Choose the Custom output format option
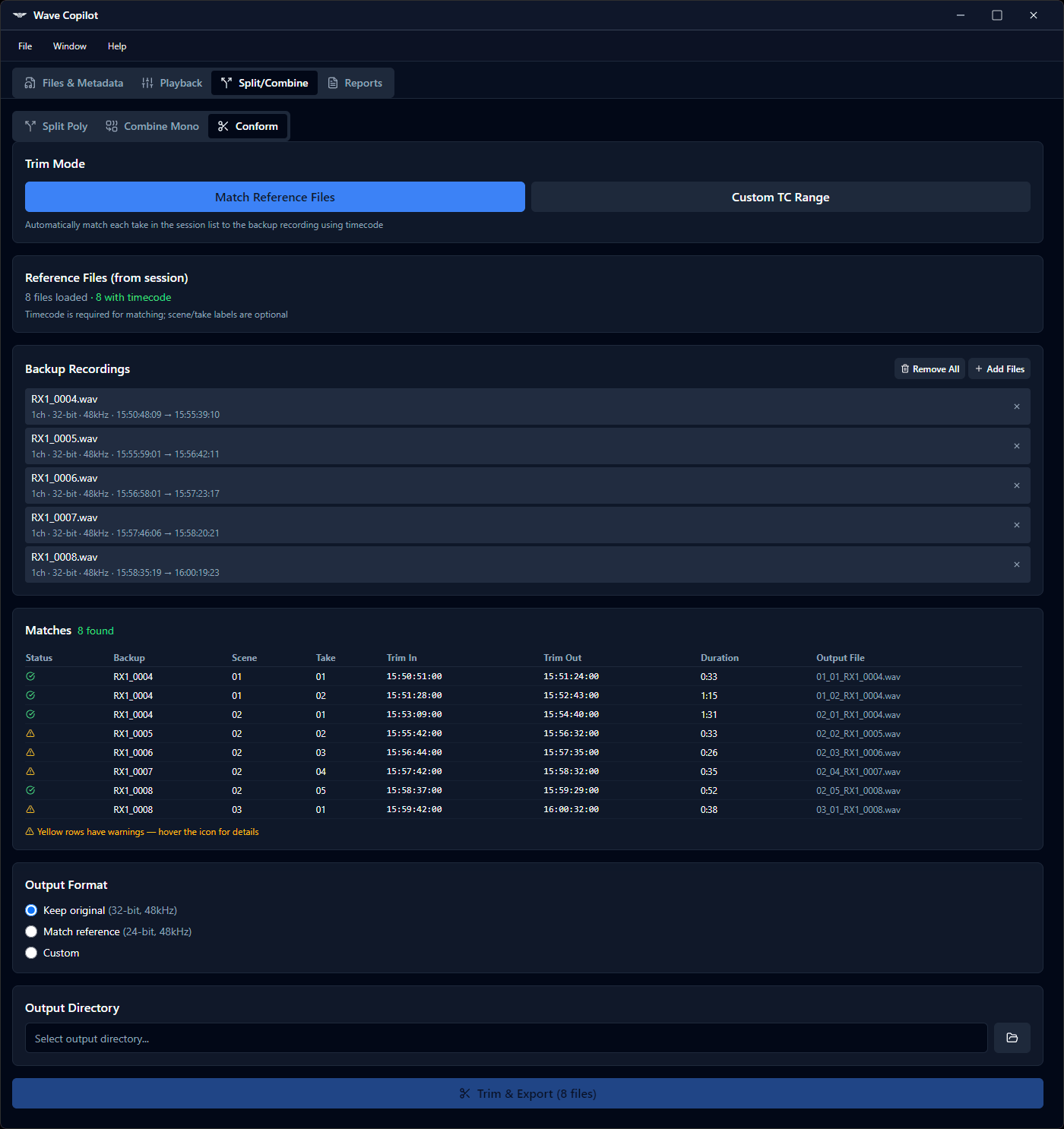The width and height of the screenshot is (1064, 1129). [x=31, y=953]
